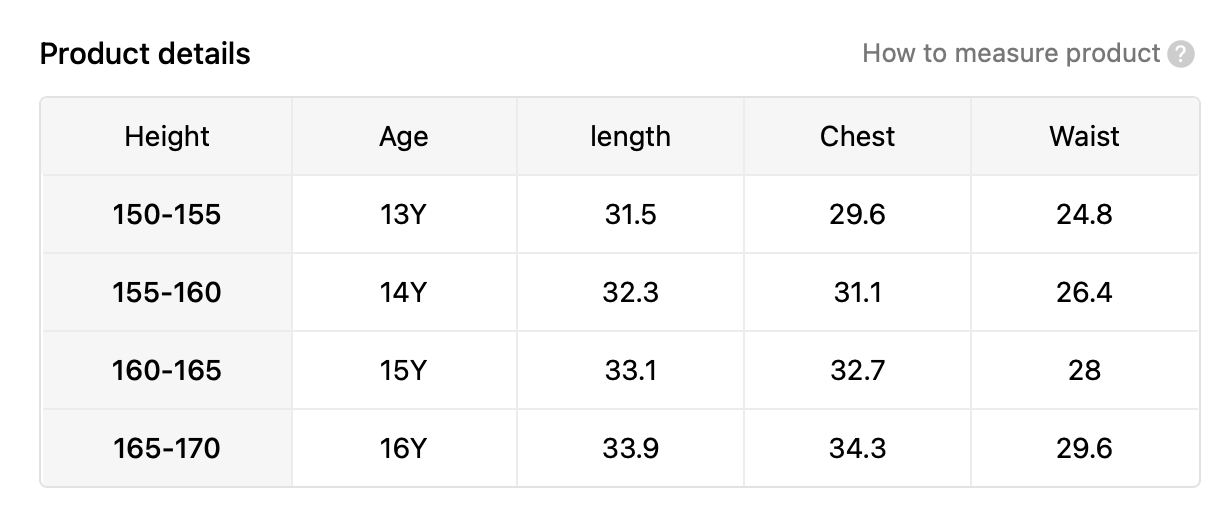1224x512 pixels.
Task: Select the 155-160 height row
Action: 167,292
